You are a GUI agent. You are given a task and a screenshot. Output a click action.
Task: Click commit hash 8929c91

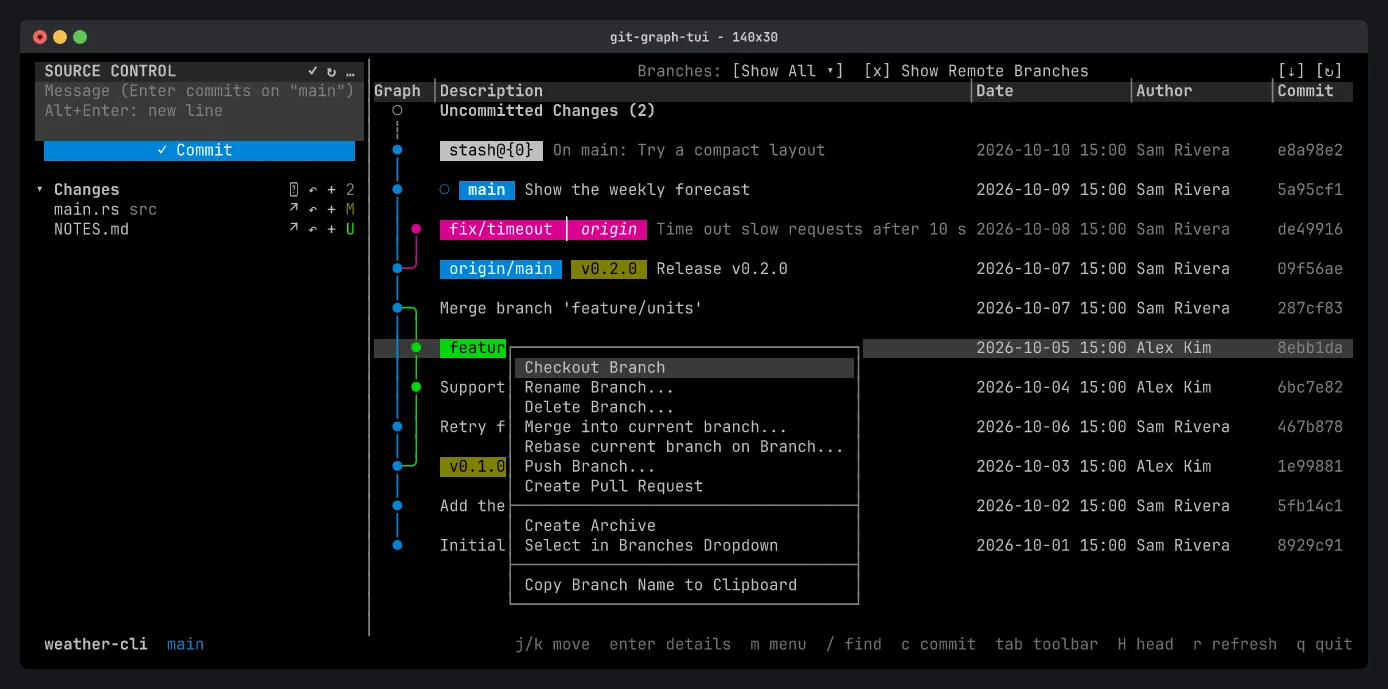(x=1310, y=545)
